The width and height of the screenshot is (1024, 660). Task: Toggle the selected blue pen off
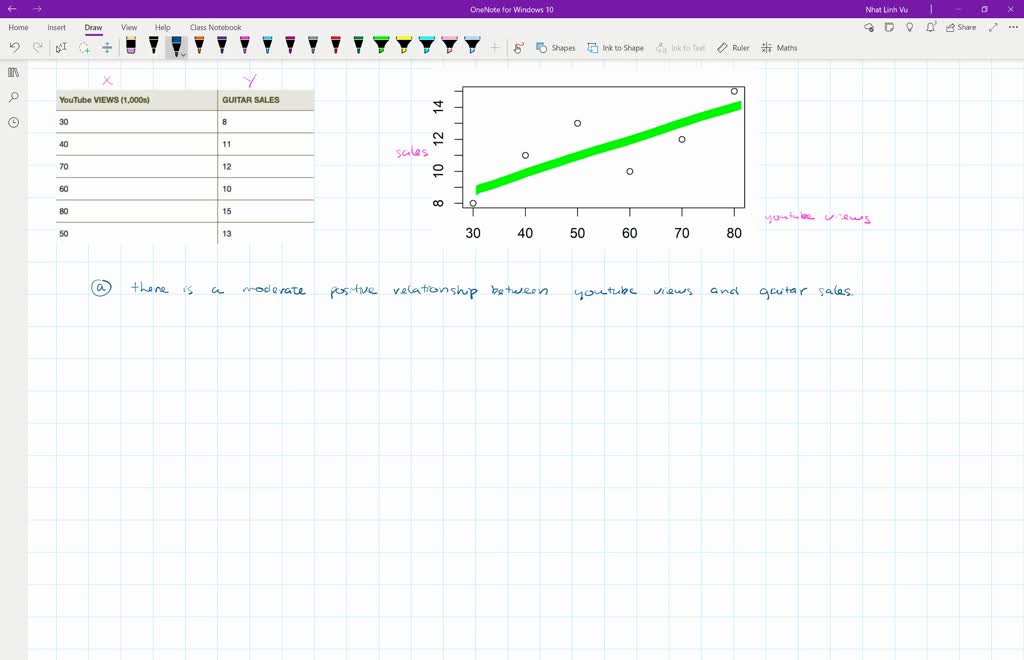(x=176, y=45)
